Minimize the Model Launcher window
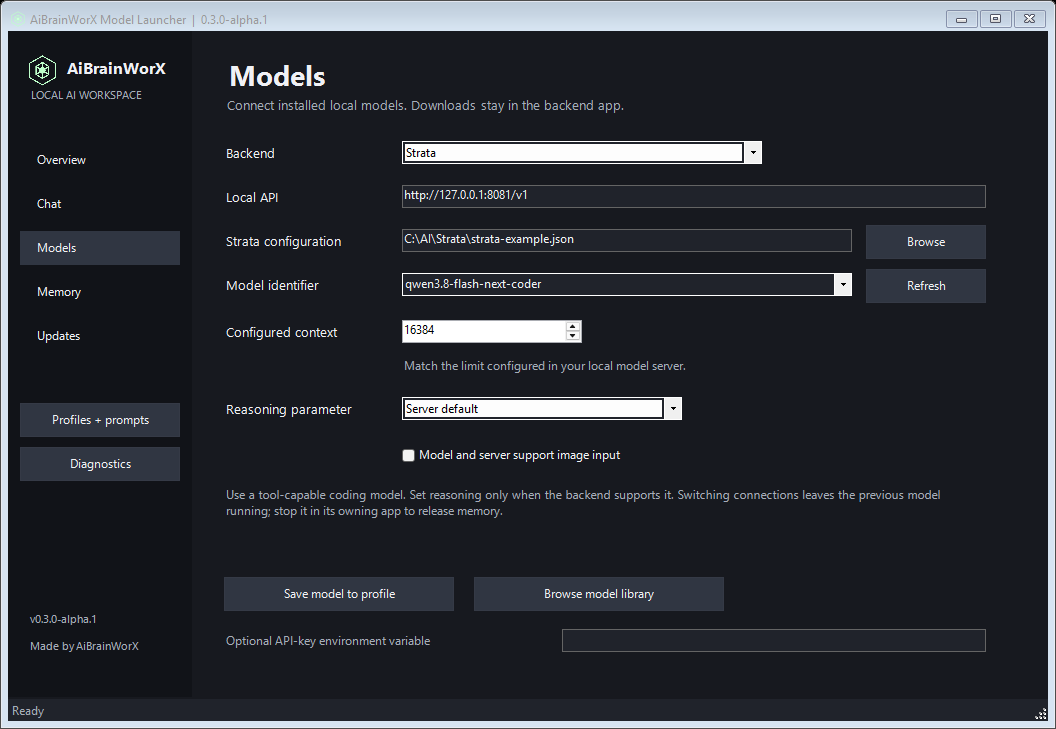The image size is (1056, 729). pos(961,19)
